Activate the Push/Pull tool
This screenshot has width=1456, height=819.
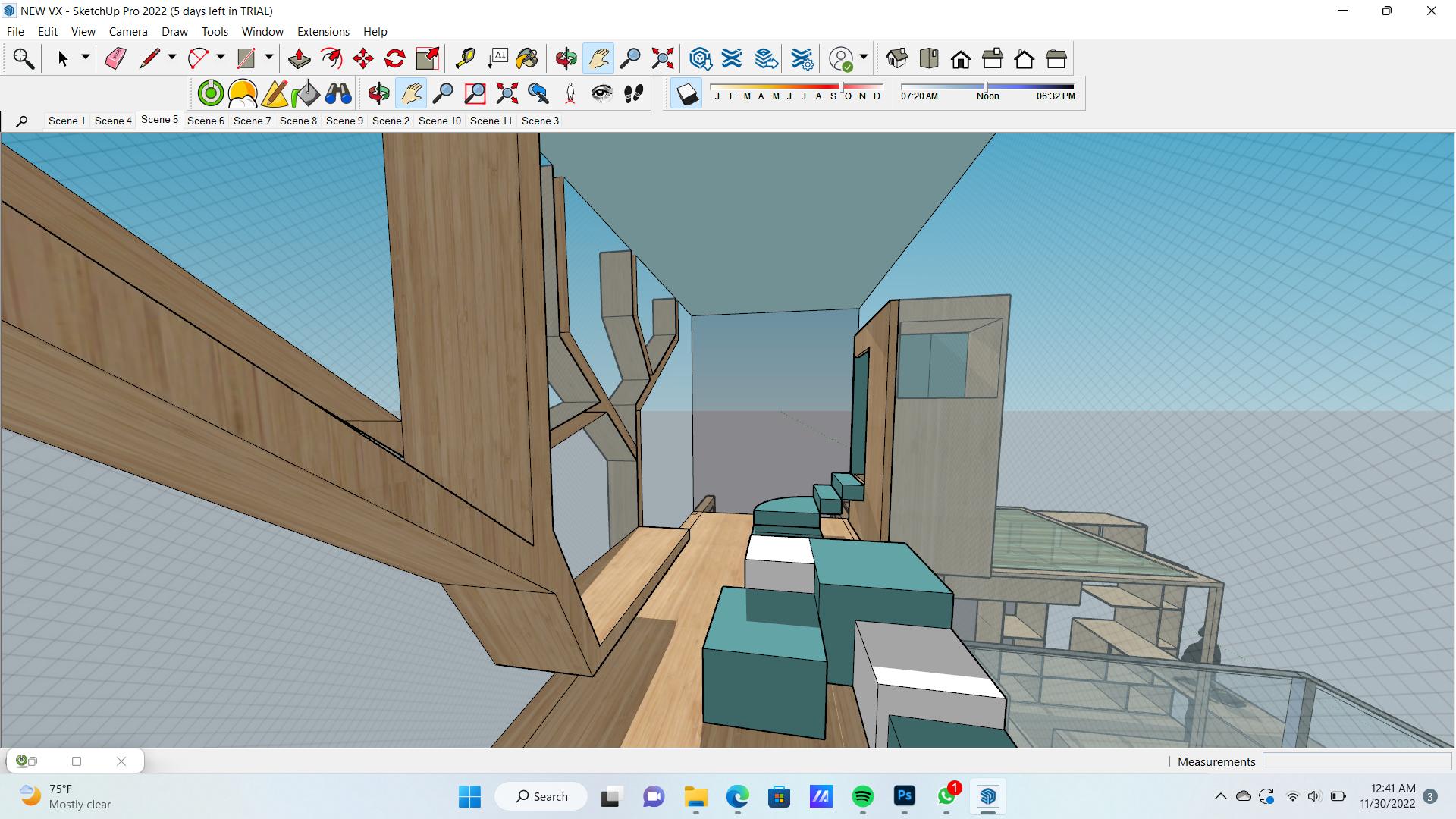[x=299, y=58]
